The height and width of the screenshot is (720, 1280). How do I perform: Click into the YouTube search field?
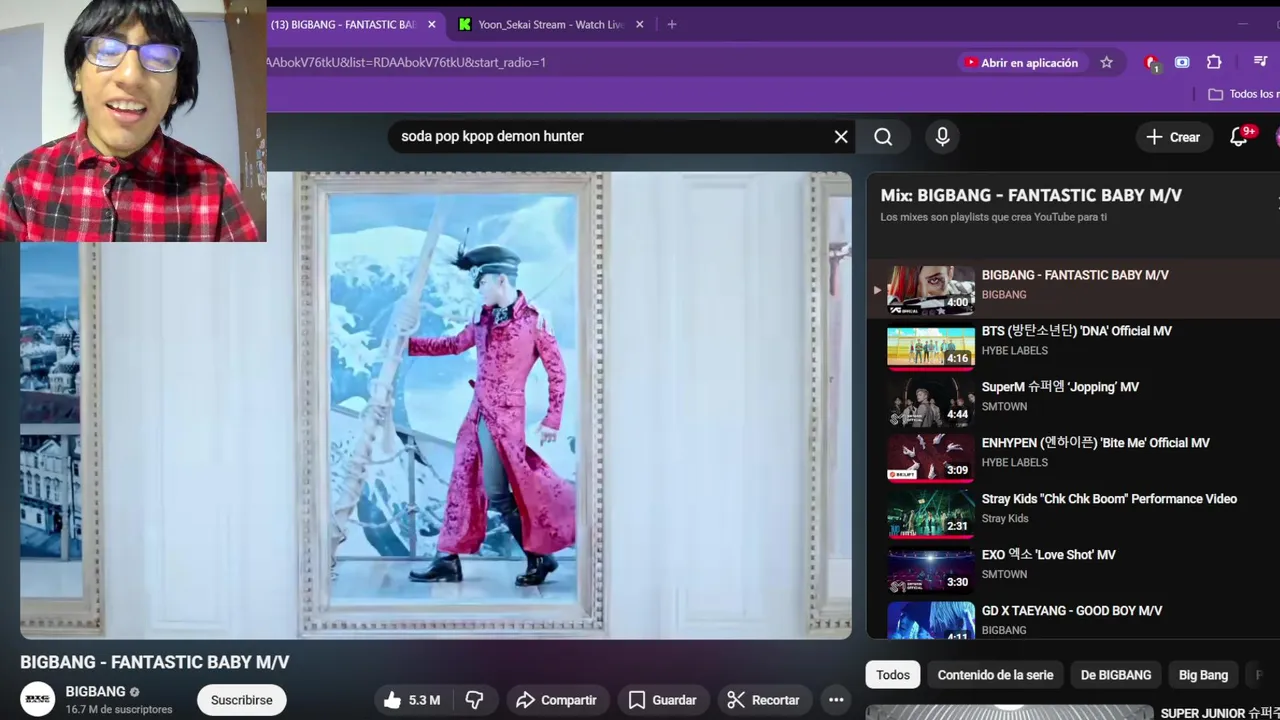pyautogui.click(x=610, y=137)
